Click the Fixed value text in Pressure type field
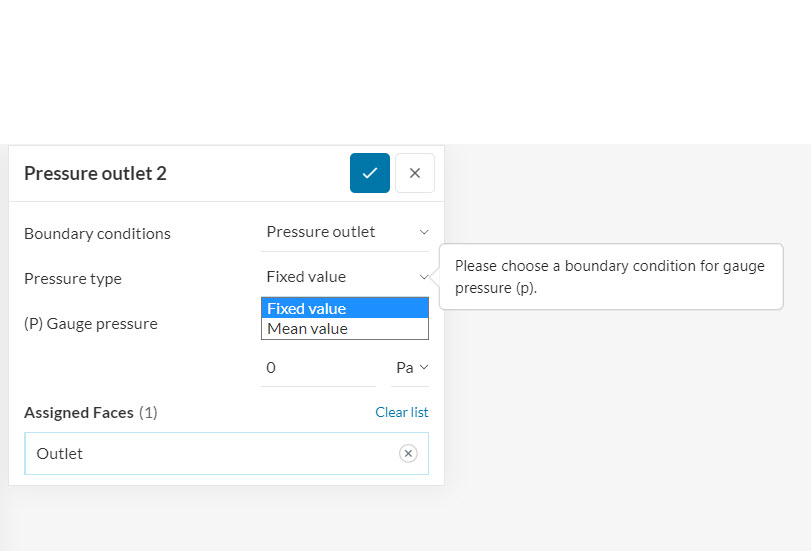The image size is (811, 551). tap(306, 277)
